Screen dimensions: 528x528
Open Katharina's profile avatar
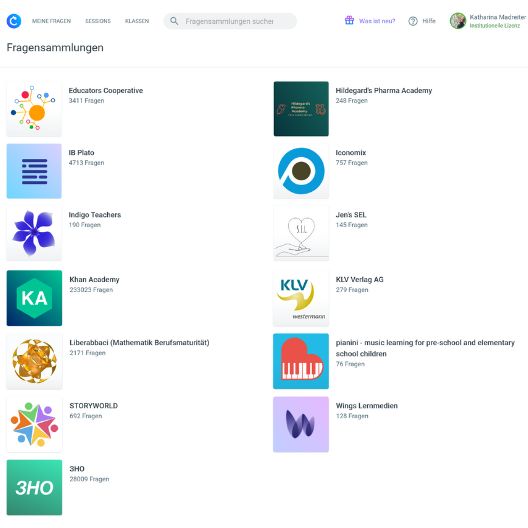point(458,21)
